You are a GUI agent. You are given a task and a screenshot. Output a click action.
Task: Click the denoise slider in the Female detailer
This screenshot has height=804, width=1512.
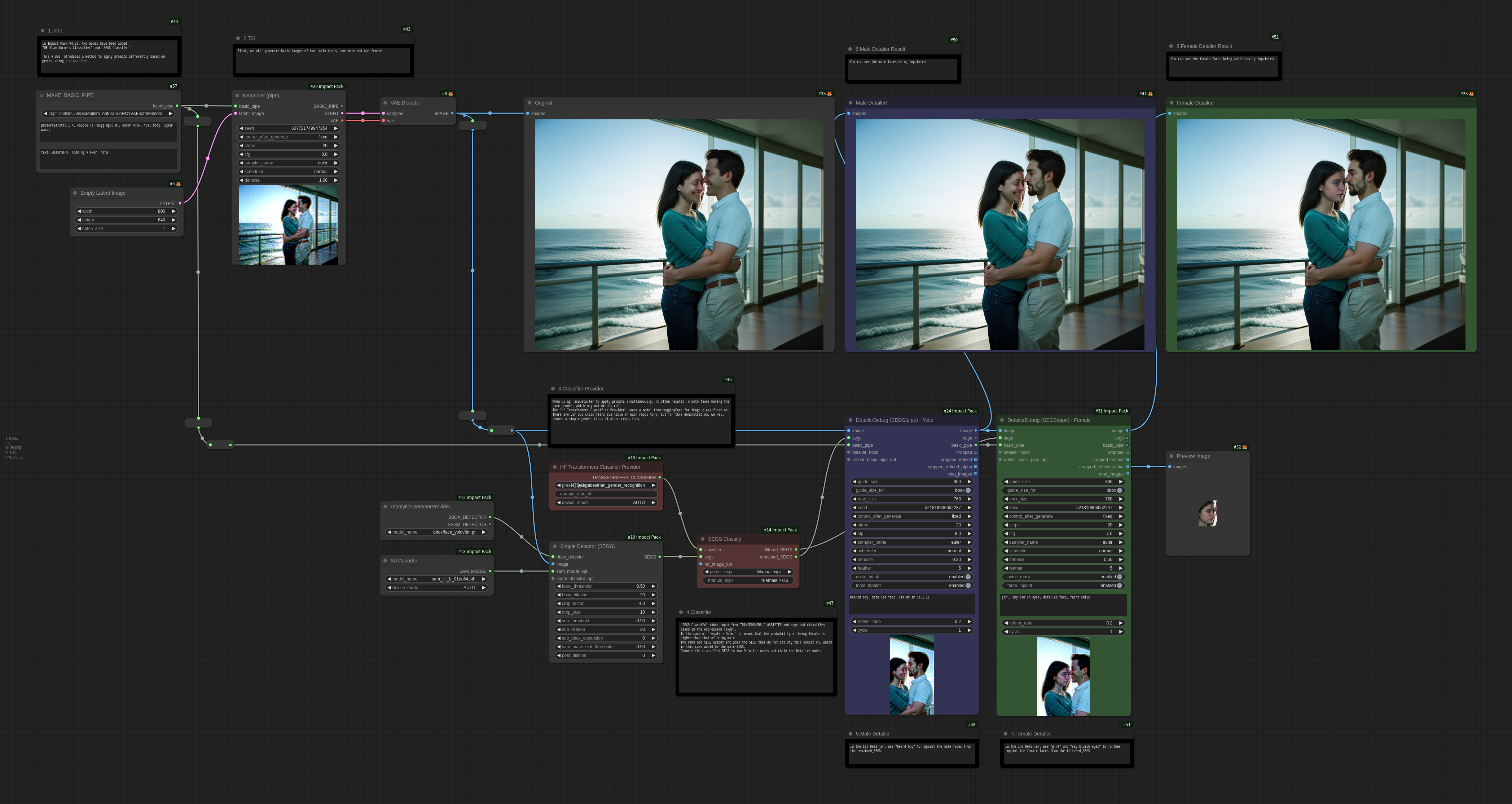click(x=1063, y=559)
